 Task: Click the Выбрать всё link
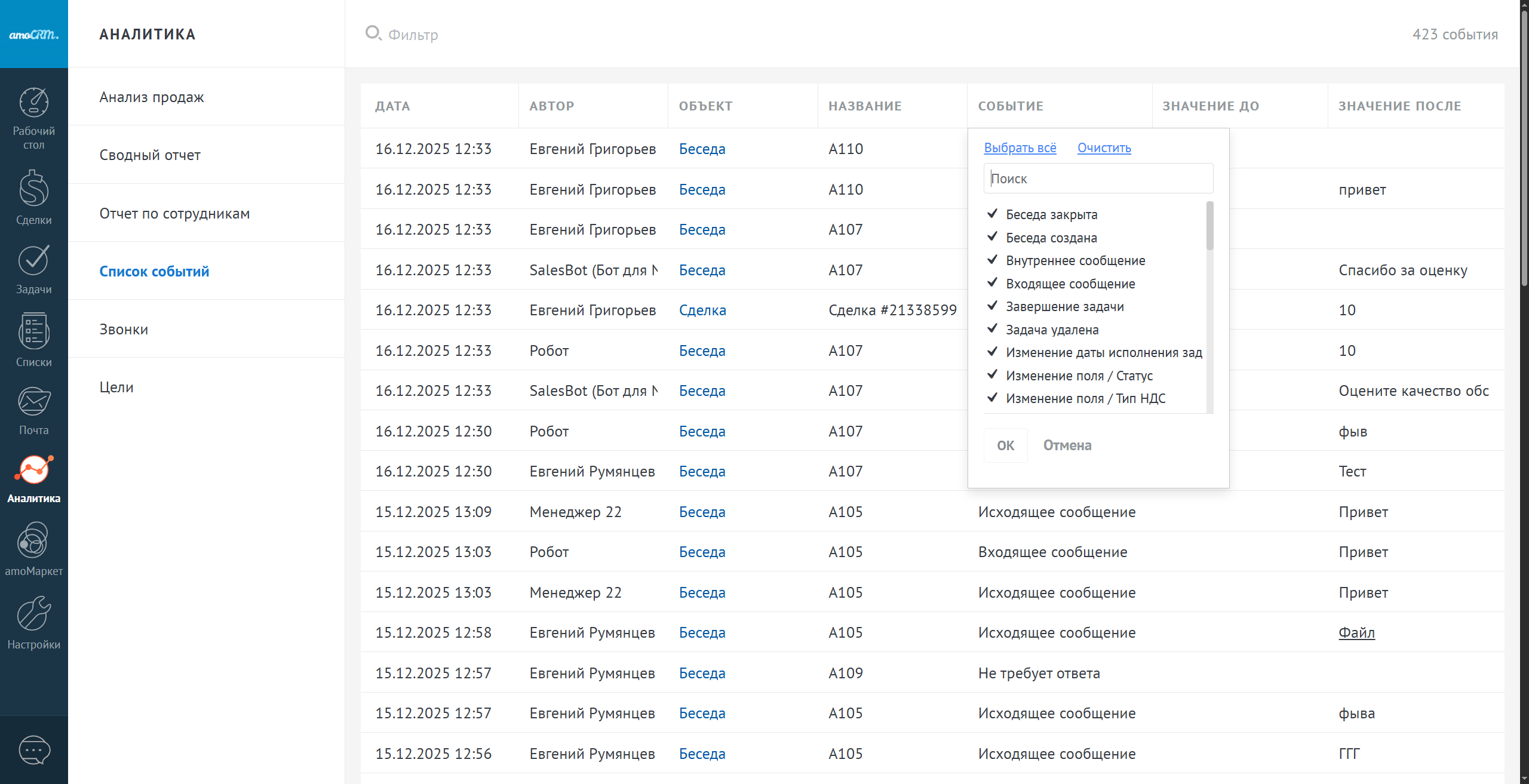(x=1020, y=147)
